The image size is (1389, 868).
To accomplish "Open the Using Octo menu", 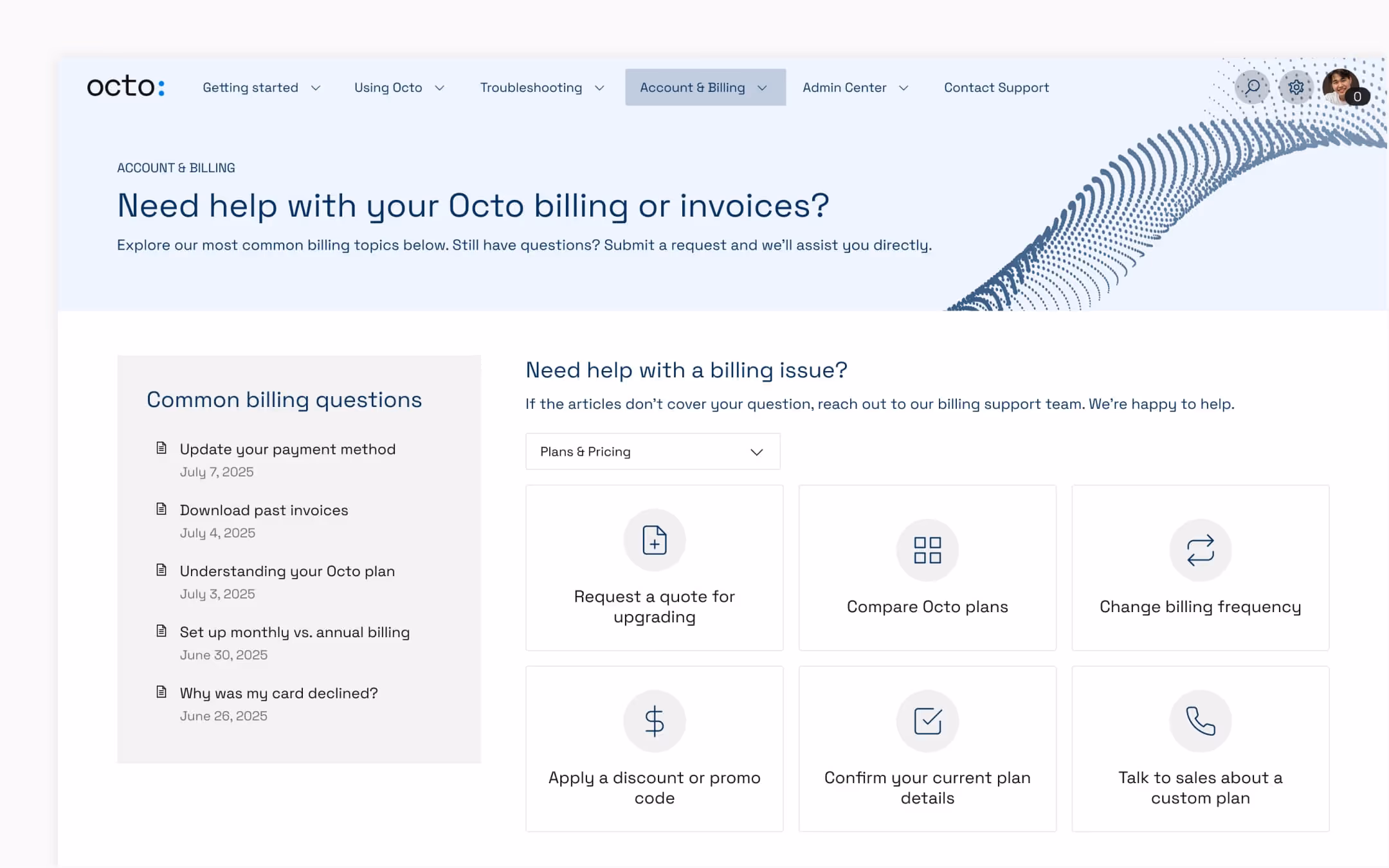I will point(399,87).
